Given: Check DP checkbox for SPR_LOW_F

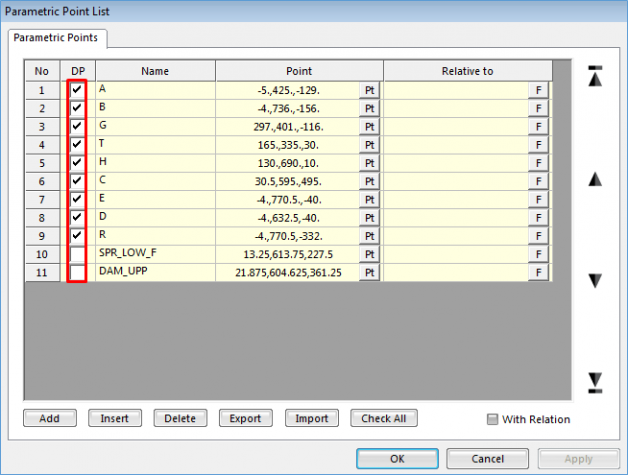Looking at the screenshot, I should coord(77,254).
